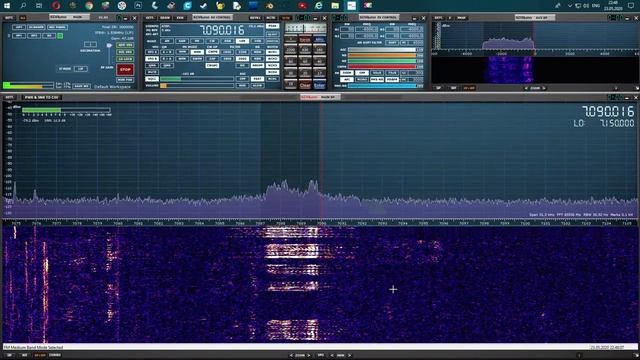Click the red tuning marker line in spectrum

[322, 159]
